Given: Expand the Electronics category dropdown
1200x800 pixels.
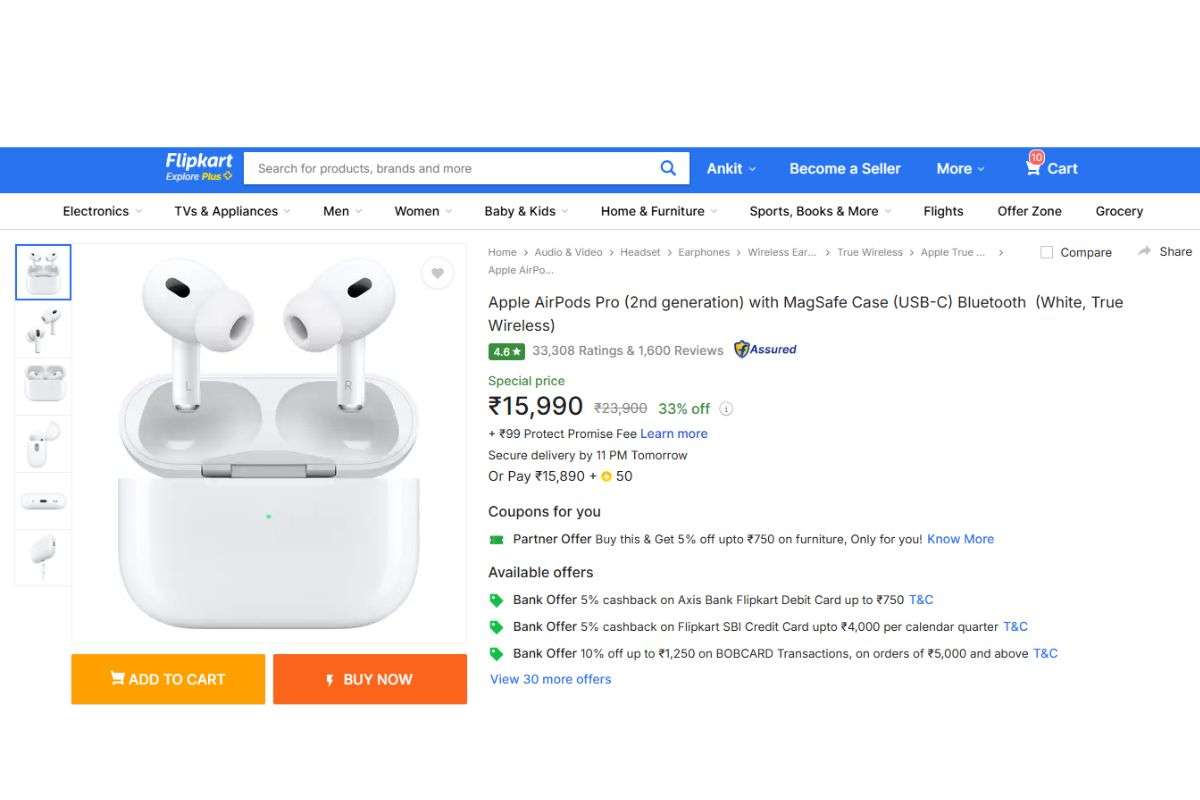Looking at the screenshot, I should coord(100,211).
